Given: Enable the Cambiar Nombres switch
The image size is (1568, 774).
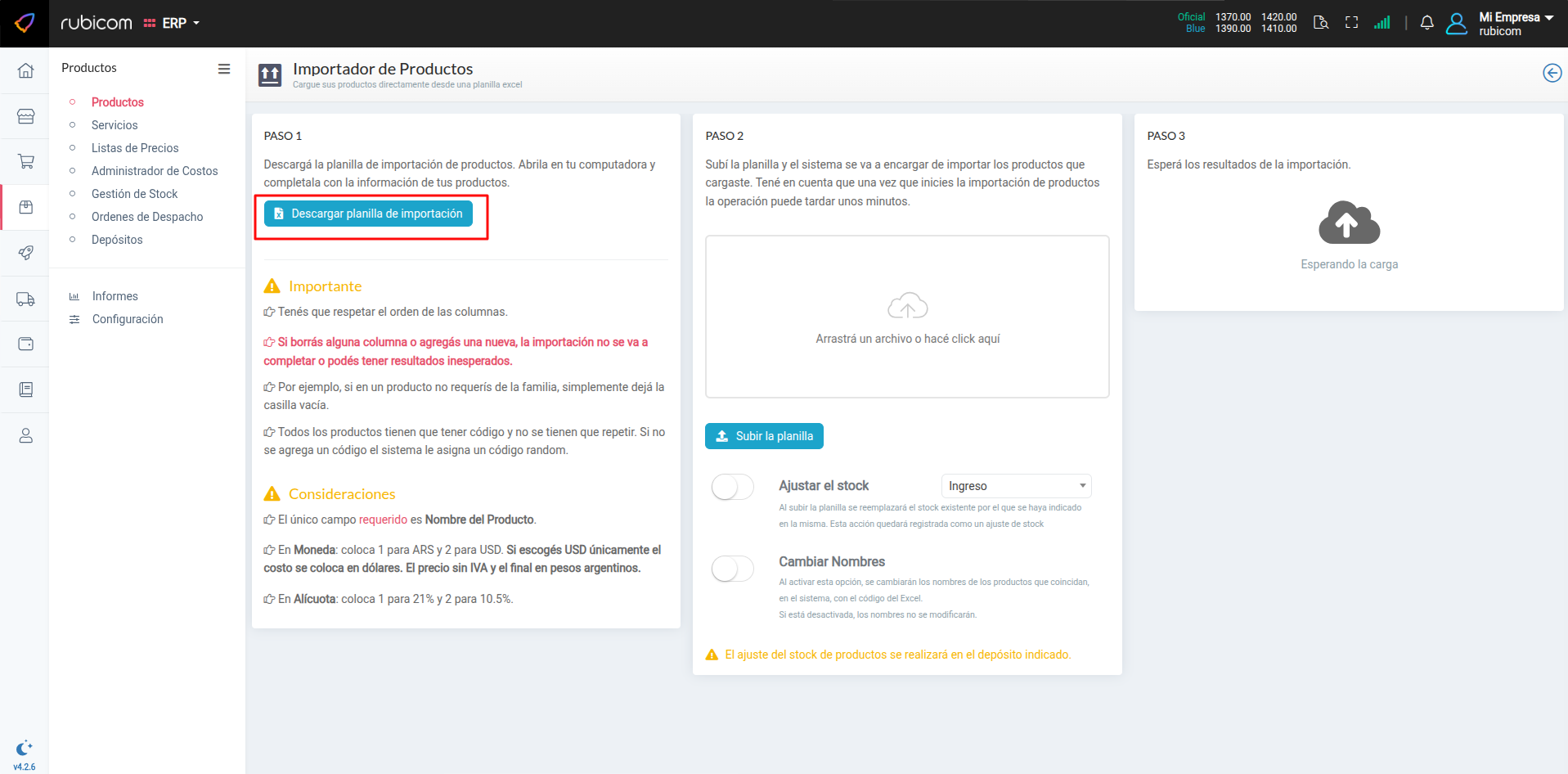Looking at the screenshot, I should tap(732, 569).
